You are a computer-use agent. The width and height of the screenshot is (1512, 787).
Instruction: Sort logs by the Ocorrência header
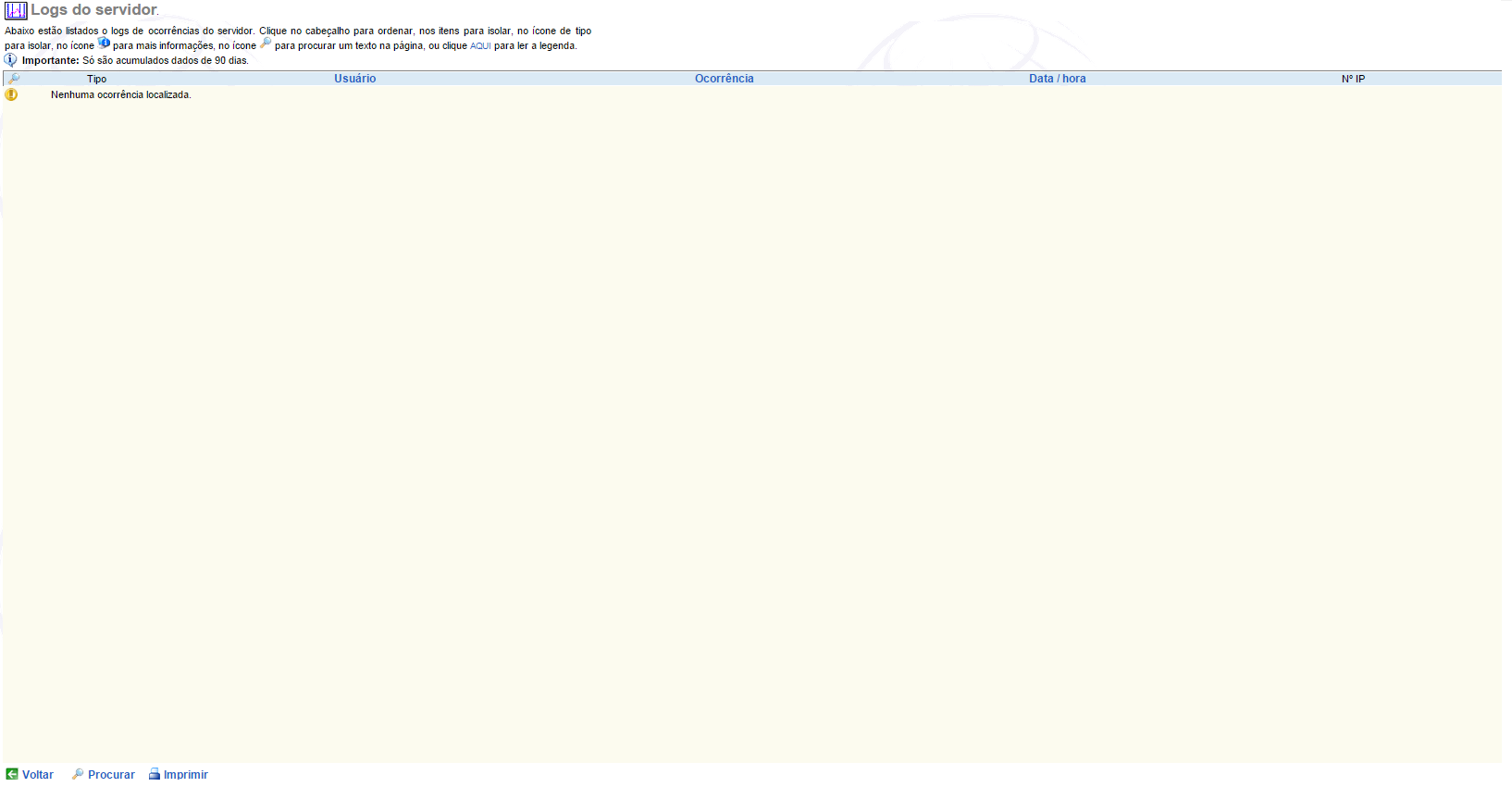pyautogui.click(x=724, y=79)
